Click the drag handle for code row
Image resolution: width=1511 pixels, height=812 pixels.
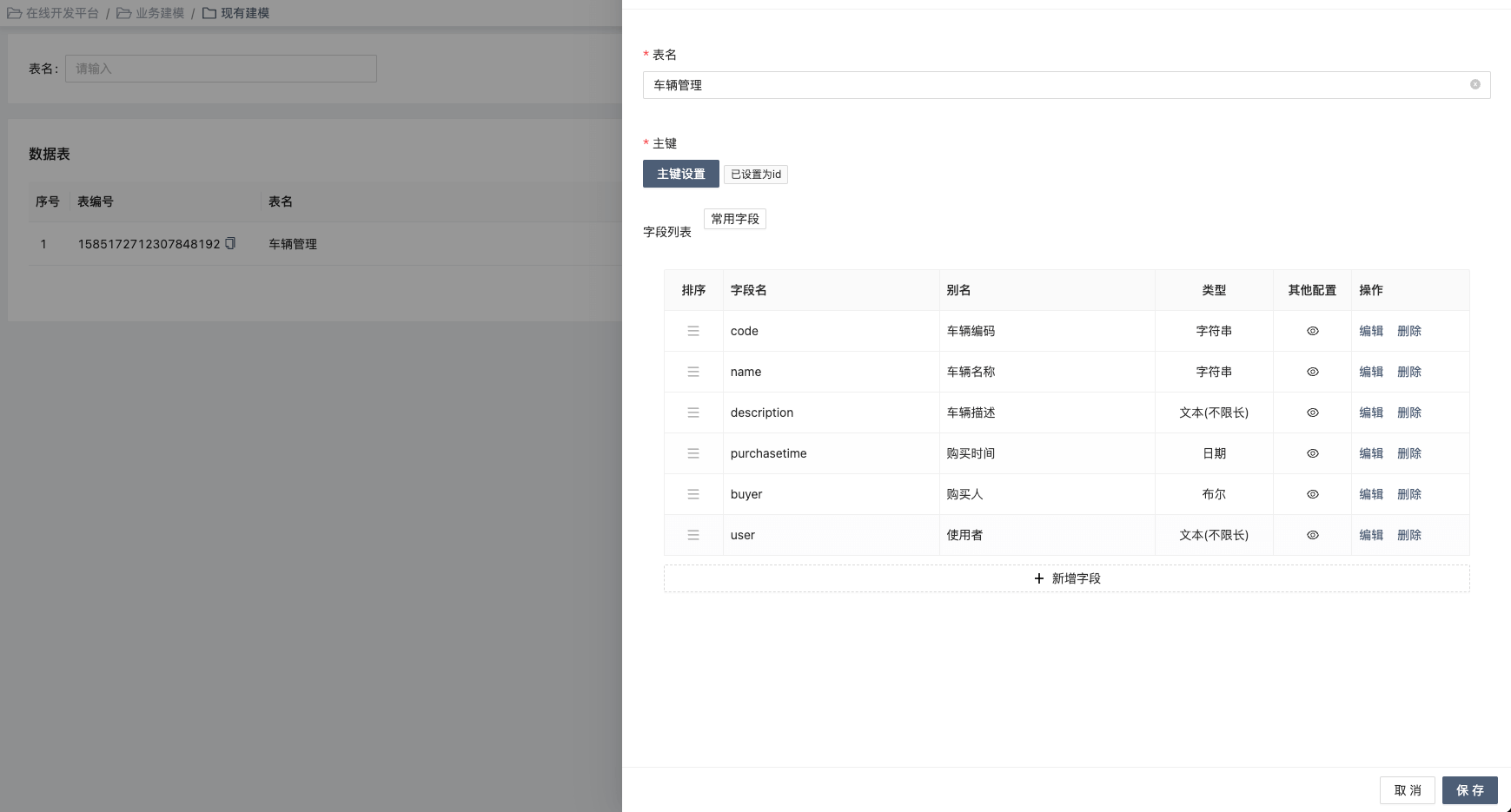[x=693, y=331]
